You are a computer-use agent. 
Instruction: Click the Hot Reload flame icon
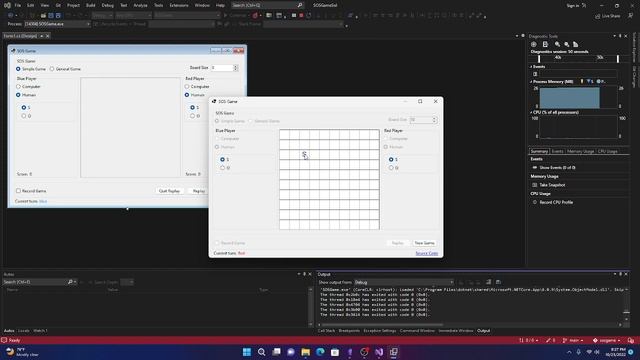point(255,16)
